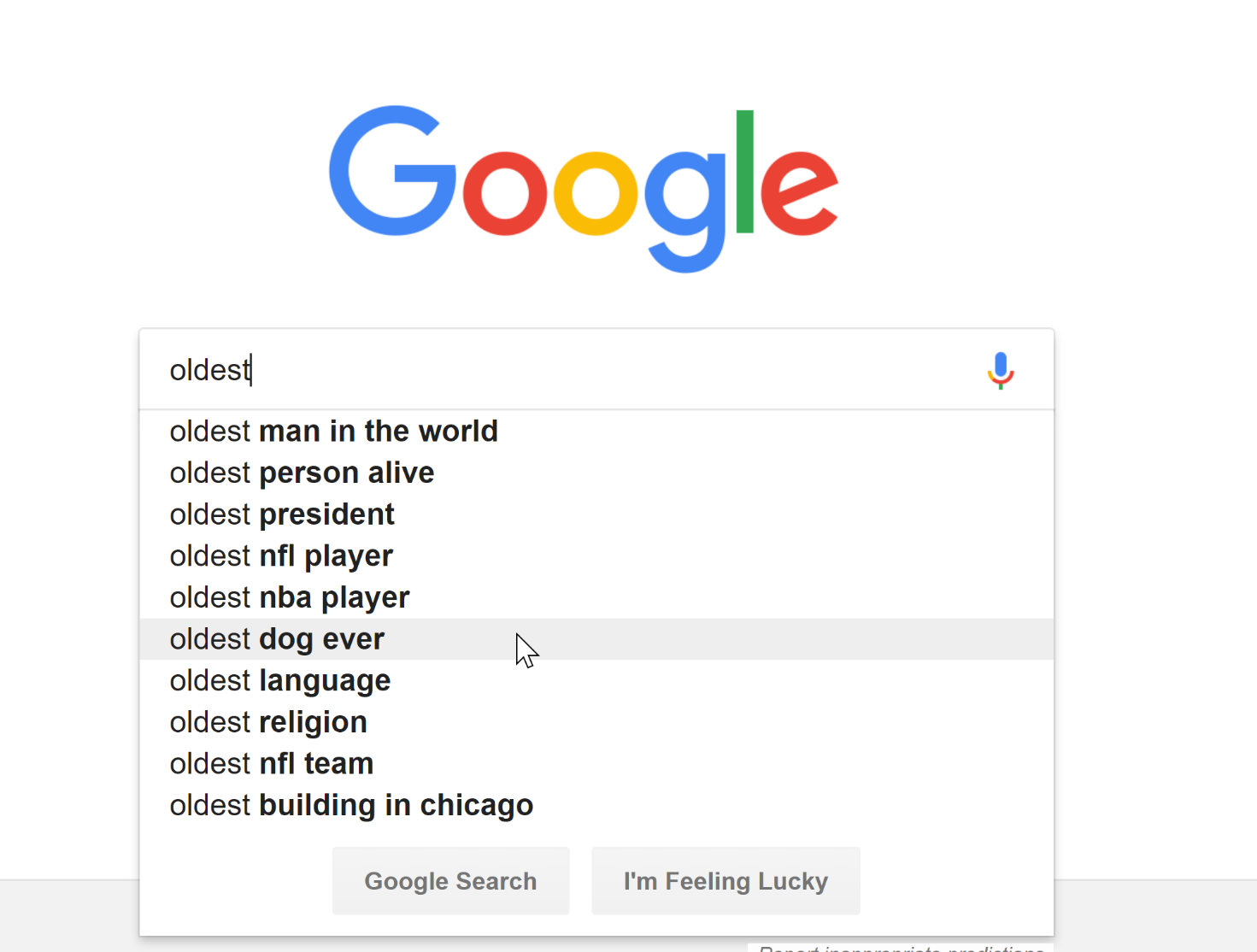Pick the 'oldest president' suggestion
This screenshot has height=952, width=1257.
tap(596, 514)
